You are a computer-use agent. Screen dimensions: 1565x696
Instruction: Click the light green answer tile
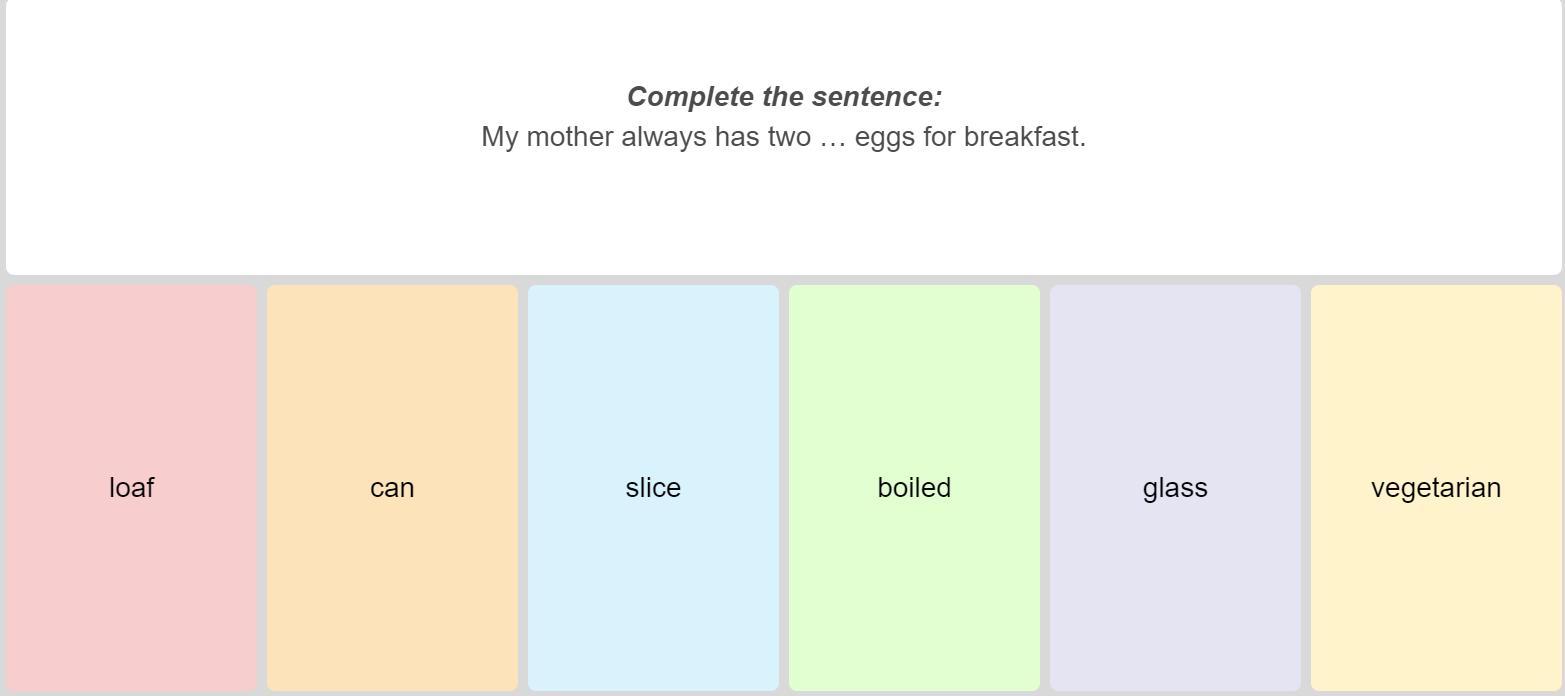click(x=914, y=488)
